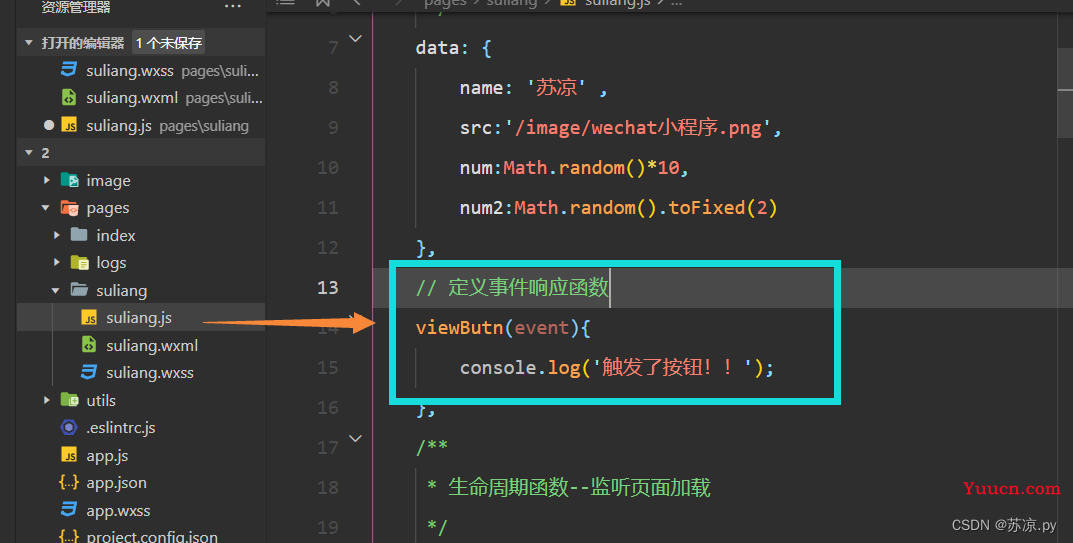Open suliang.wxss in the suliang folder
Viewport: 1073px width, 543px height.
coord(150,372)
